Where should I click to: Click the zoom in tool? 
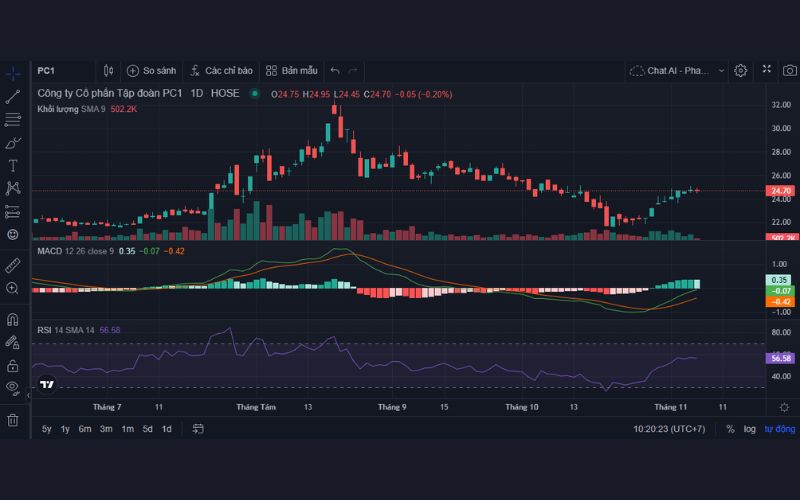point(13,288)
